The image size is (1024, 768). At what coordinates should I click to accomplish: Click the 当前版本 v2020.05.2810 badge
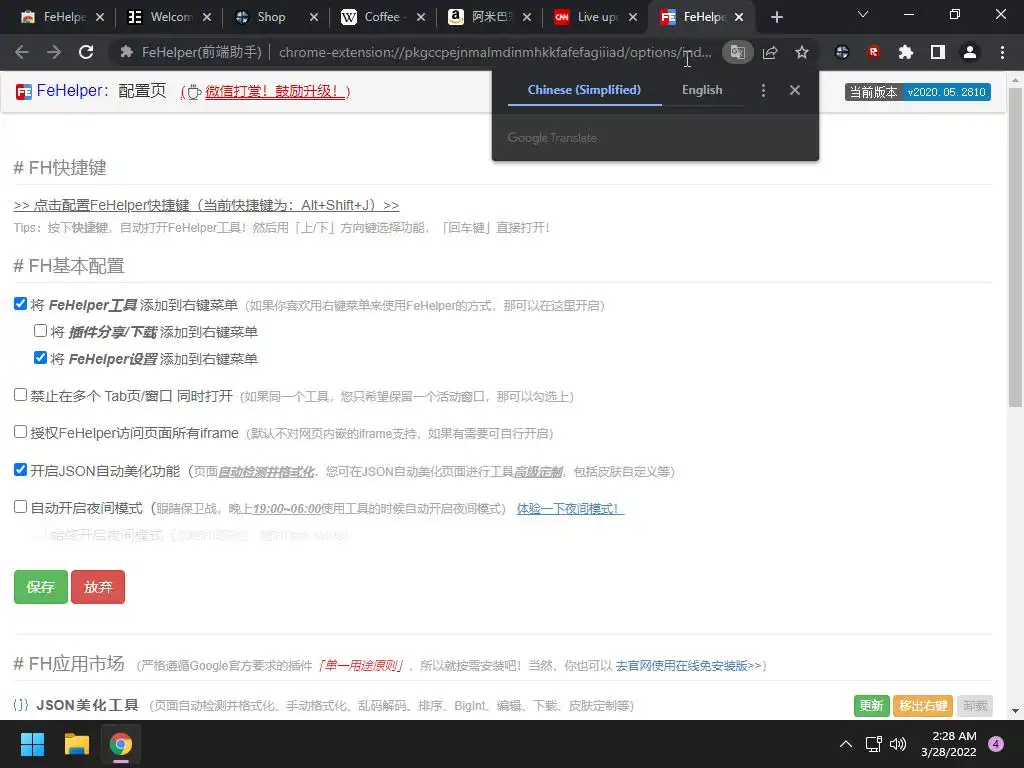tap(918, 92)
